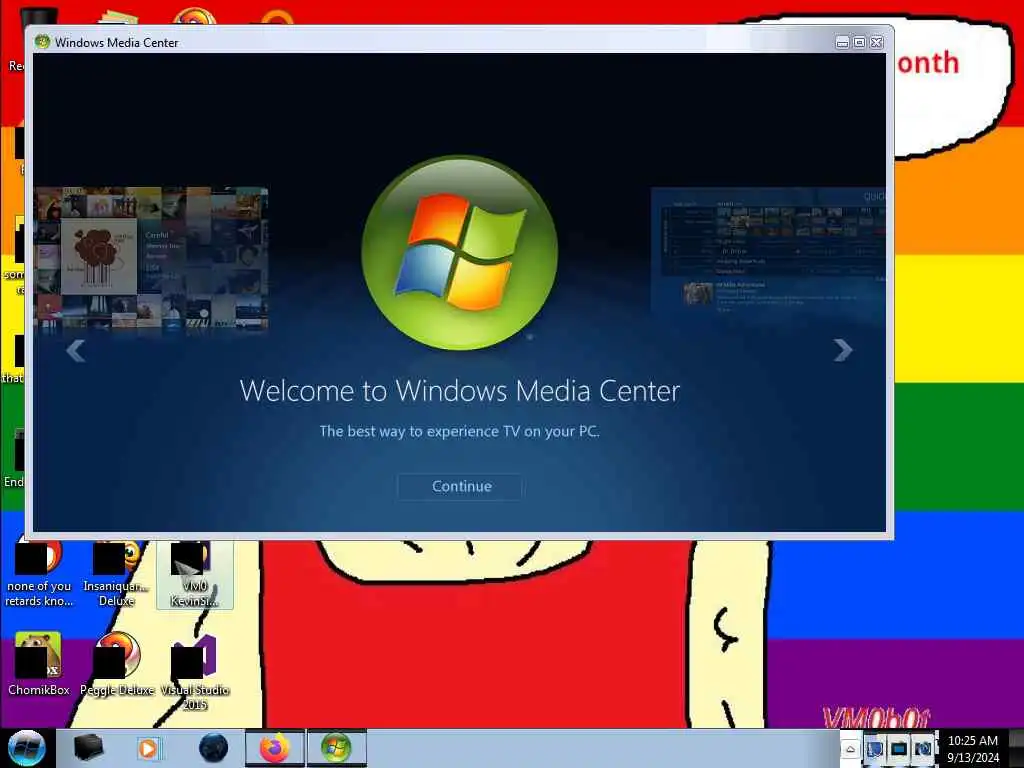The image size is (1024, 768).
Task: Switch to Firefox in the taskbar
Action: click(274, 748)
